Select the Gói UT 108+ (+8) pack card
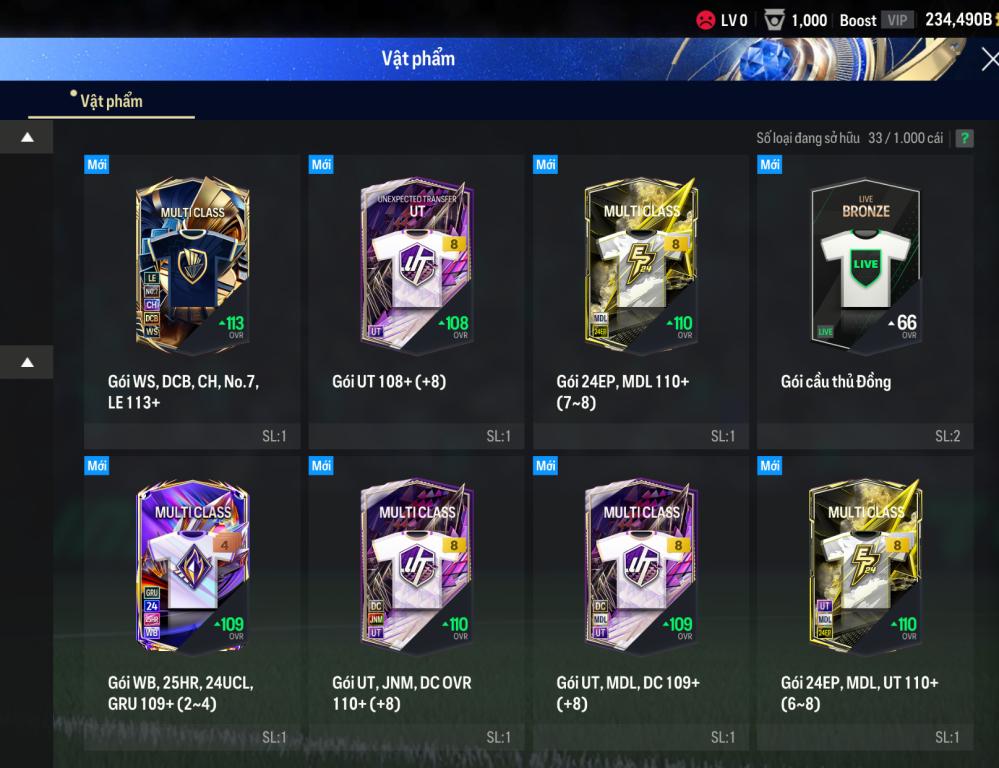999x768 pixels. (416, 302)
